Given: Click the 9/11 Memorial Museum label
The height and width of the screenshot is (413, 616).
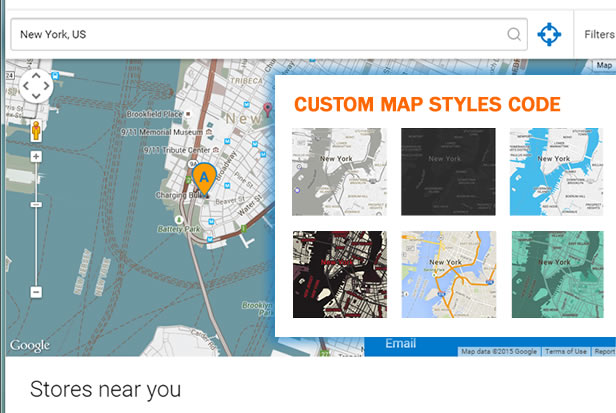Looking at the screenshot, I should click(162, 132).
